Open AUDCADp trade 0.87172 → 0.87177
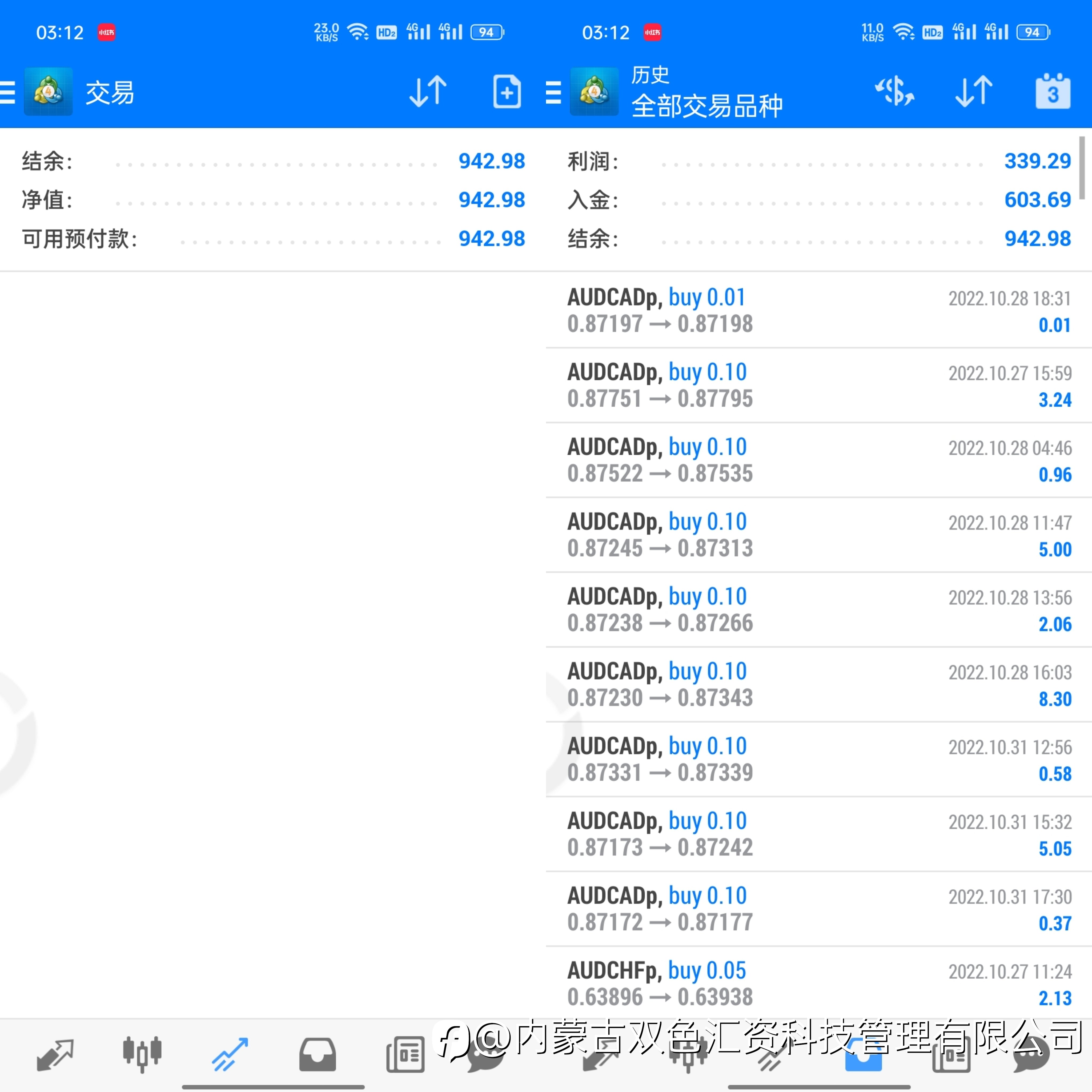 tap(819, 909)
